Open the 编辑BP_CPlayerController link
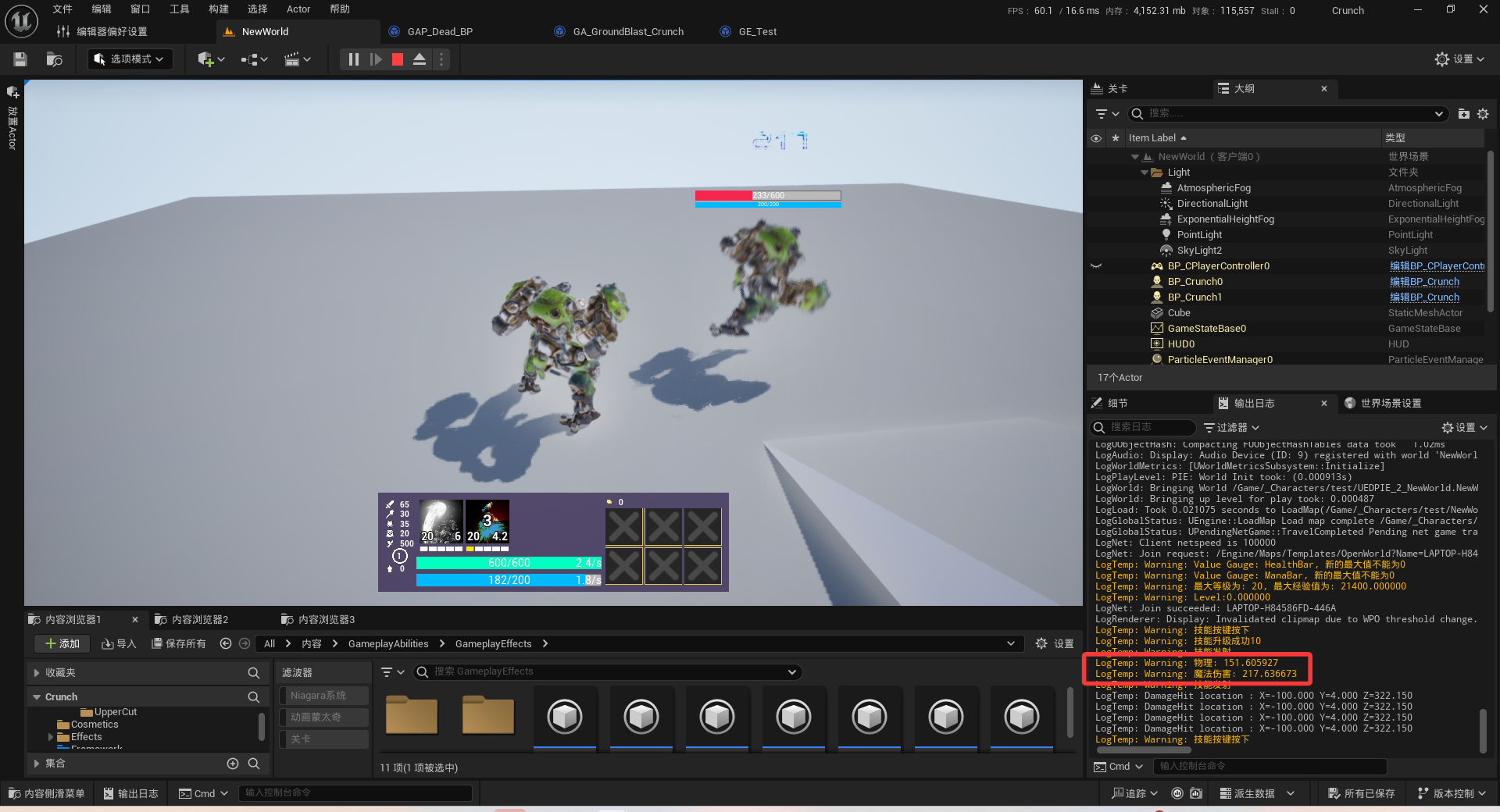This screenshot has height=812, width=1500. [1437, 266]
